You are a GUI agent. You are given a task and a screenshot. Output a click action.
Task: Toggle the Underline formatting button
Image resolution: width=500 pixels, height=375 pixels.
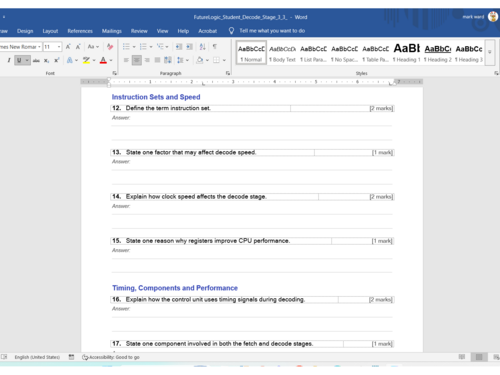point(19,60)
